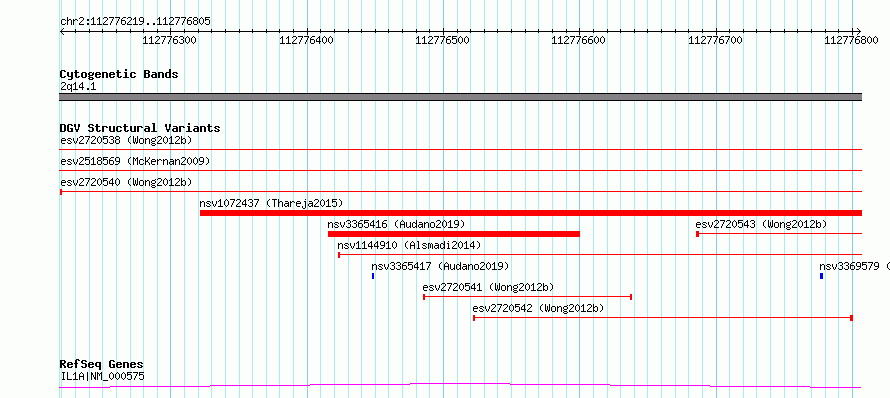
Task: Click the RefSeq Genes track title
Action: [102, 365]
